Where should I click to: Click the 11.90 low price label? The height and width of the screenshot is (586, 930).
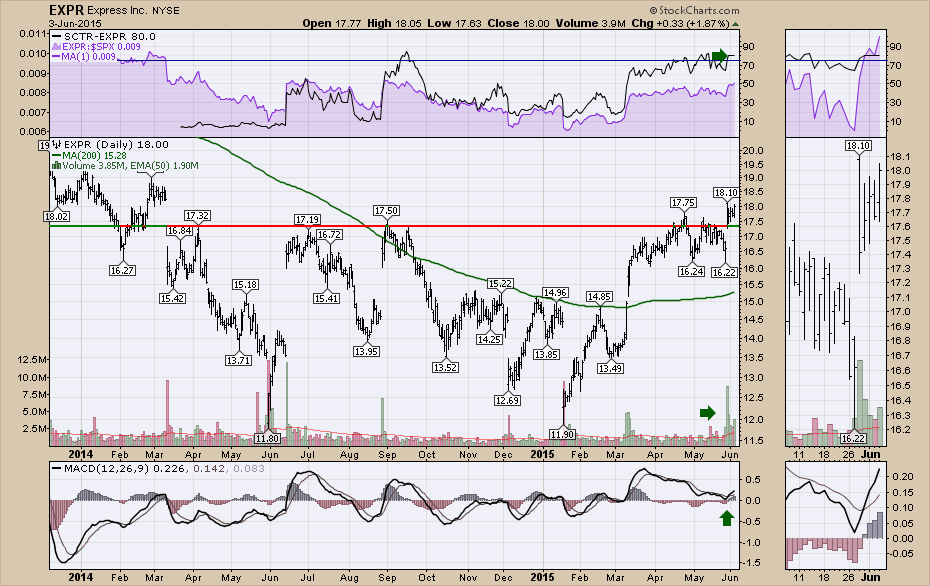click(562, 435)
